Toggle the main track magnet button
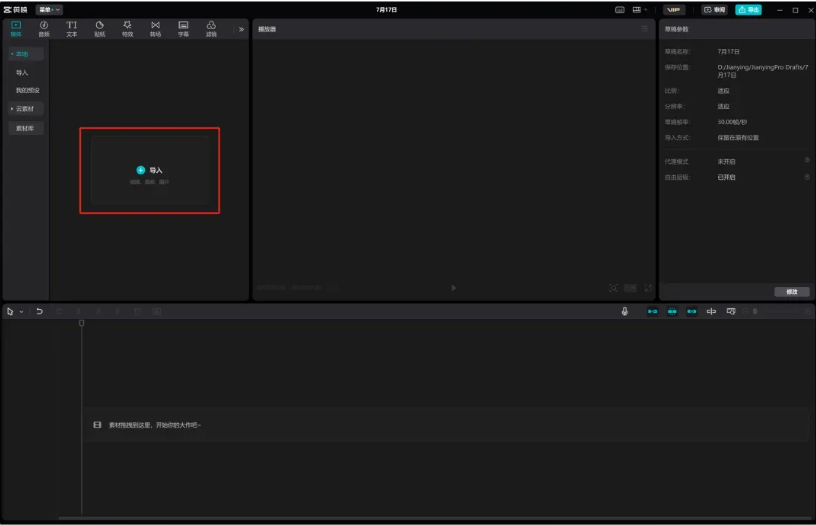Viewport: 816px width, 525px height. click(653, 311)
